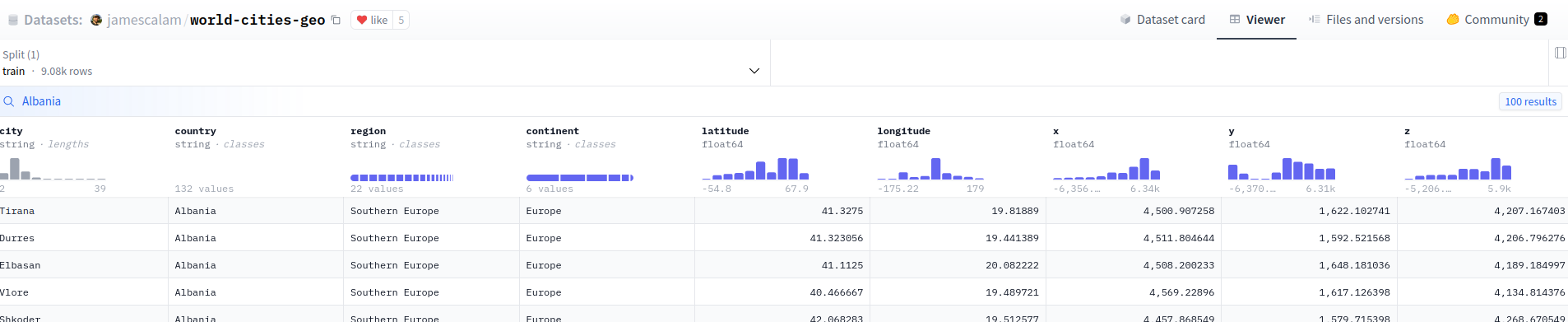Click the 100 results badge
This screenshot has width=1568, height=322.
pyautogui.click(x=1530, y=101)
